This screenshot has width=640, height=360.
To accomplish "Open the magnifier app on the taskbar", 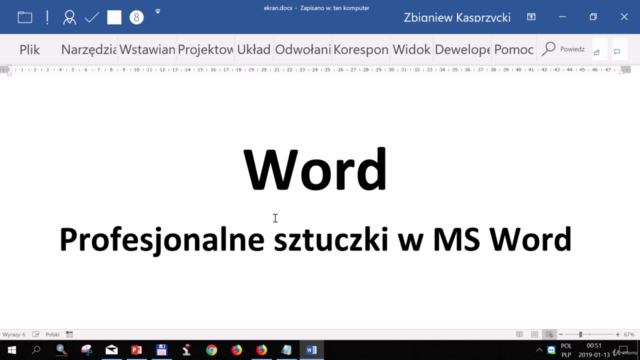I will point(61,350).
